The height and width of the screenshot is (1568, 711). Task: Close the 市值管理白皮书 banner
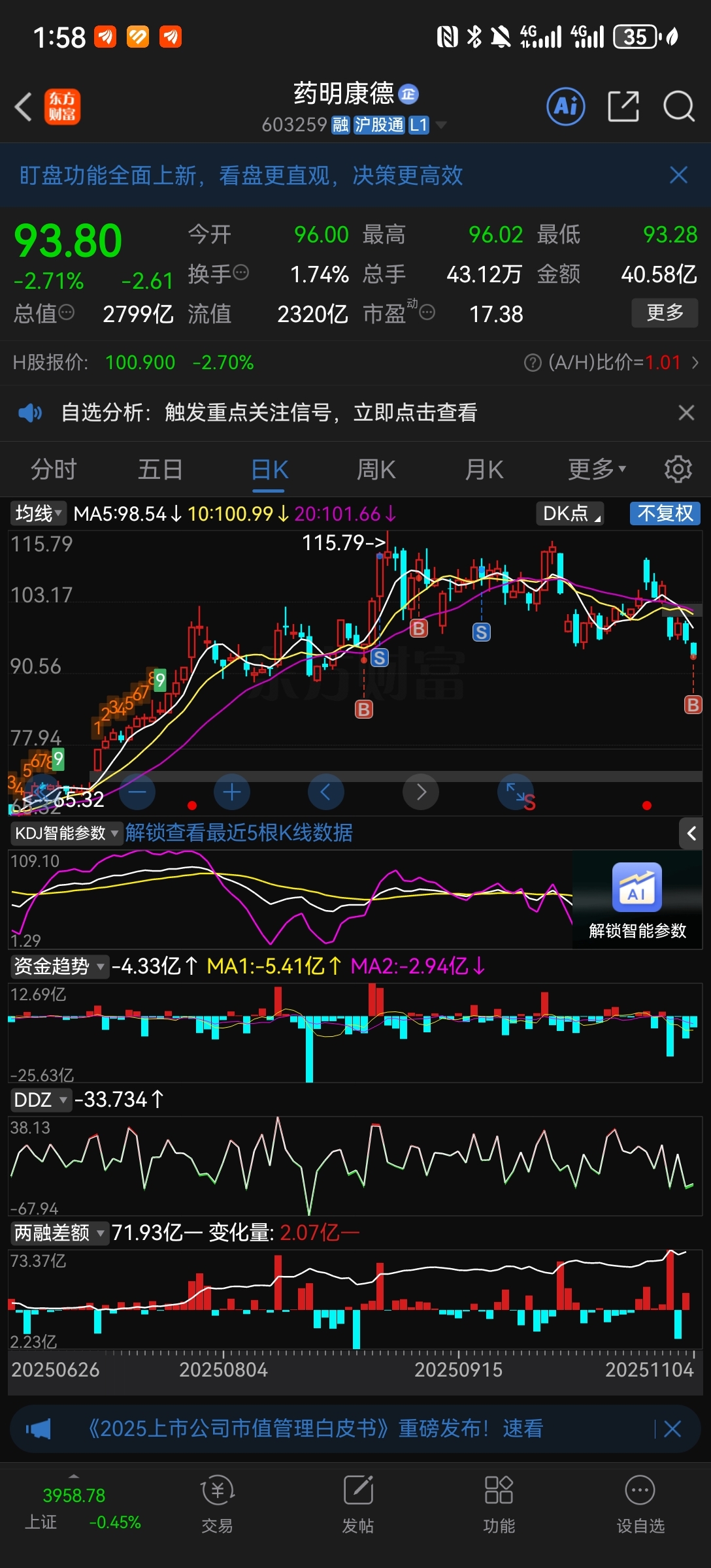pyautogui.click(x=672, y=1429)
